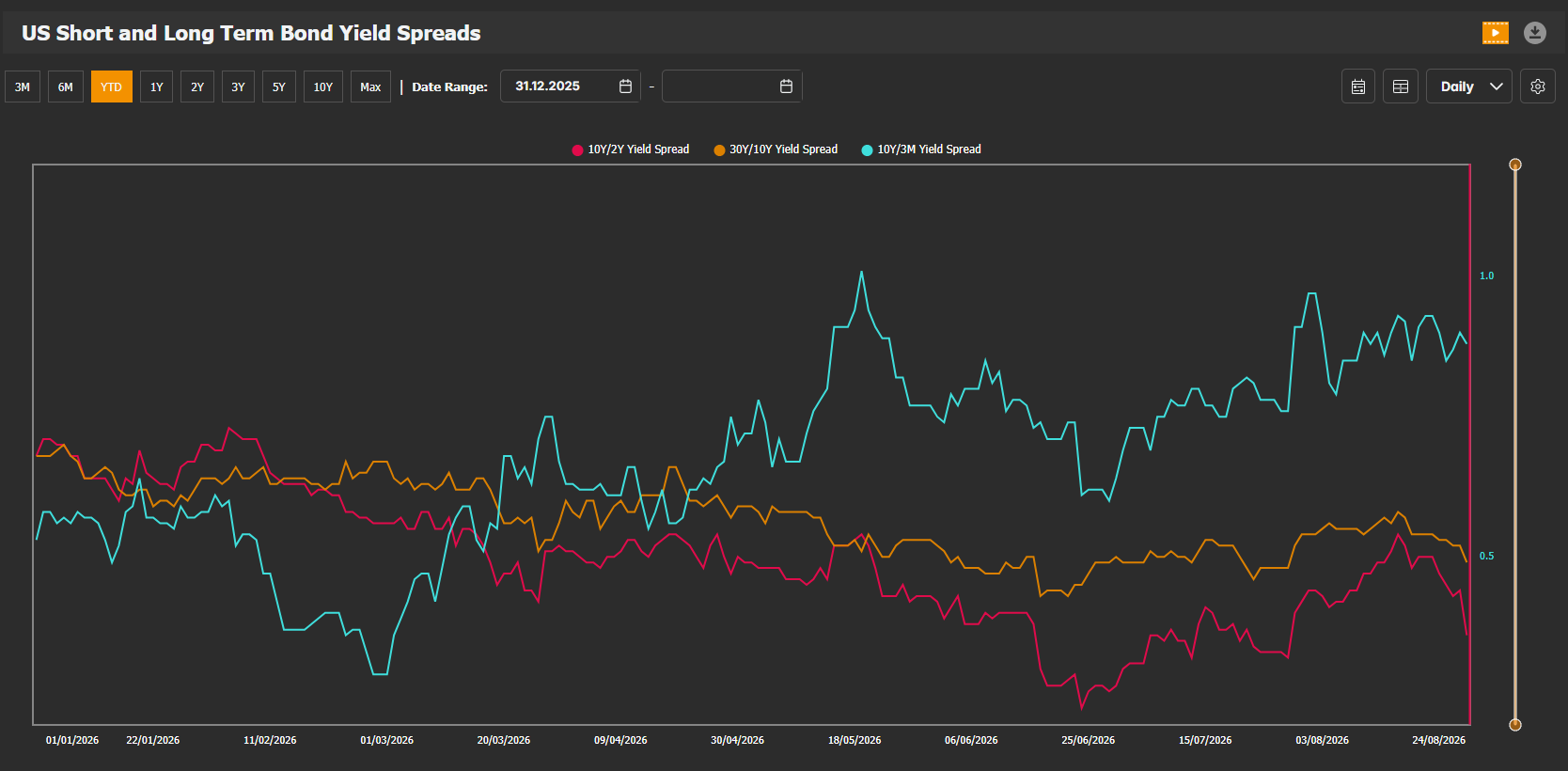The height and width of the screenshot is (771, 1568).
Task: Click the 0.5 y-axis value label
Action: pos(1487,557)
